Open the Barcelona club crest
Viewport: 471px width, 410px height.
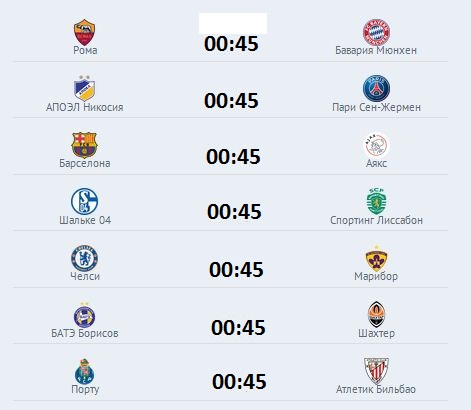coord(84,145)
